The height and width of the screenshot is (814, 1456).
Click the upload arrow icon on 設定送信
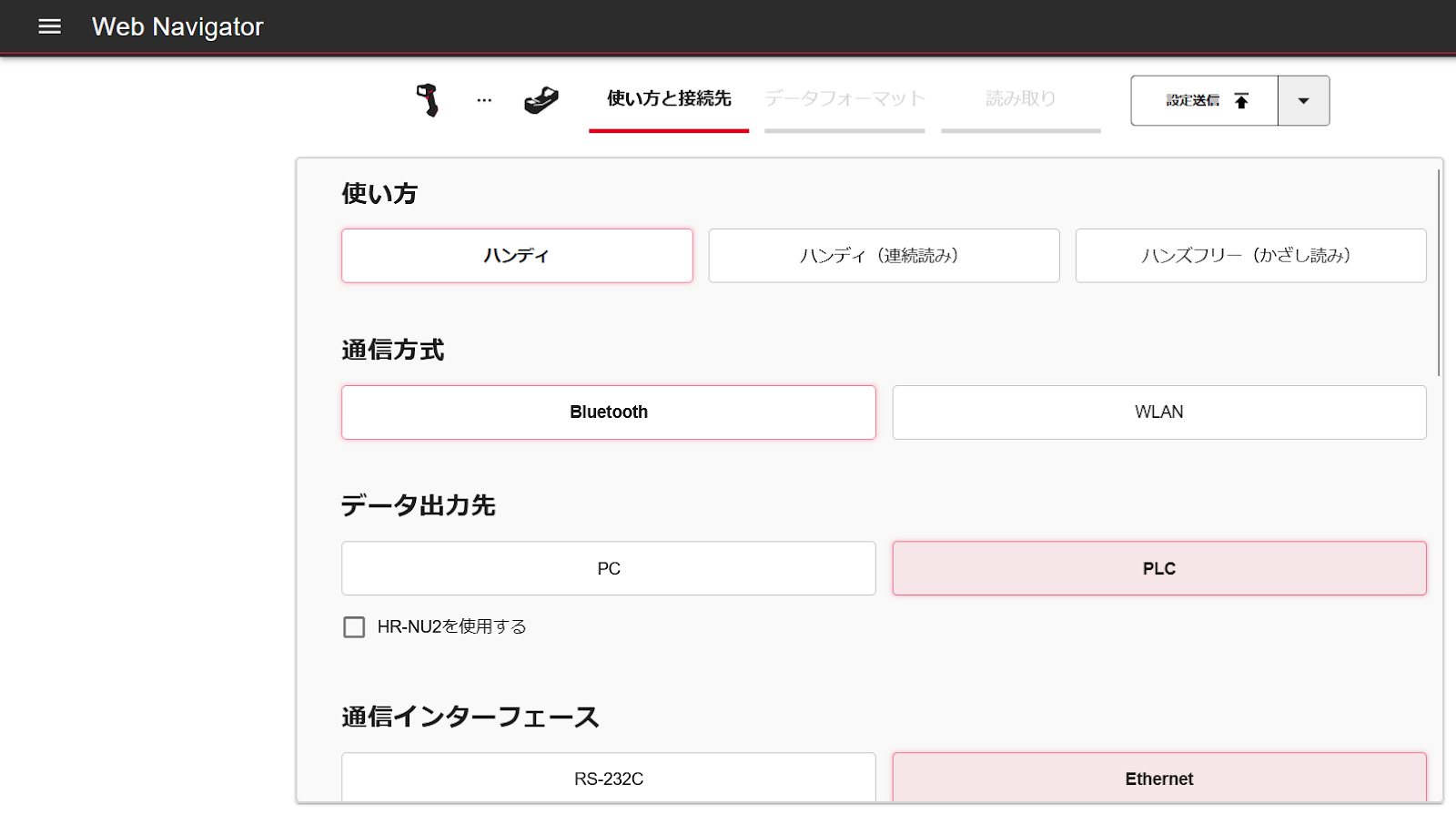pyautogui.click(x=1241, y=101)
